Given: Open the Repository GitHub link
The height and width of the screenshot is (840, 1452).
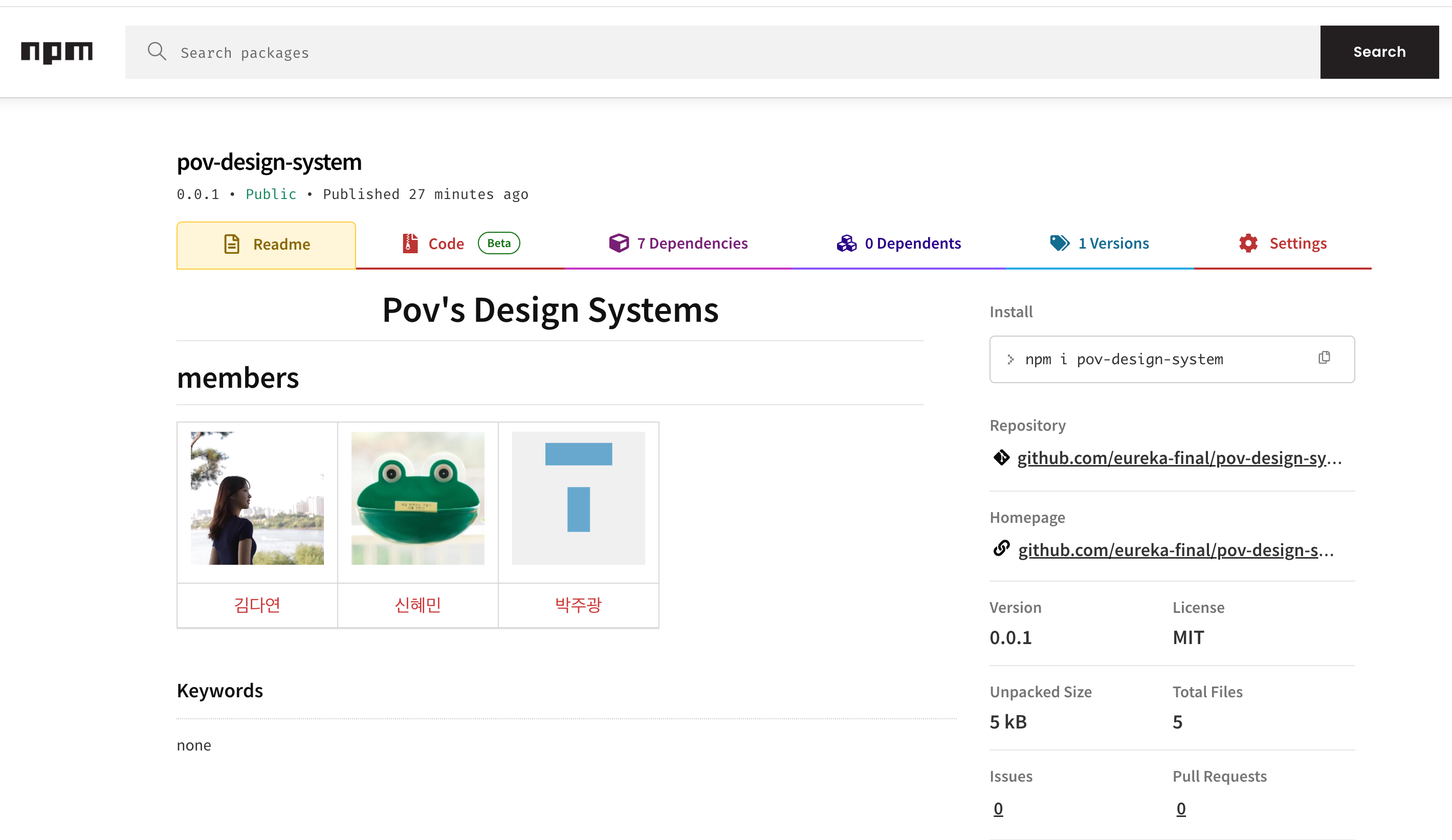Looking at the screenshot, I should 1179,458.
